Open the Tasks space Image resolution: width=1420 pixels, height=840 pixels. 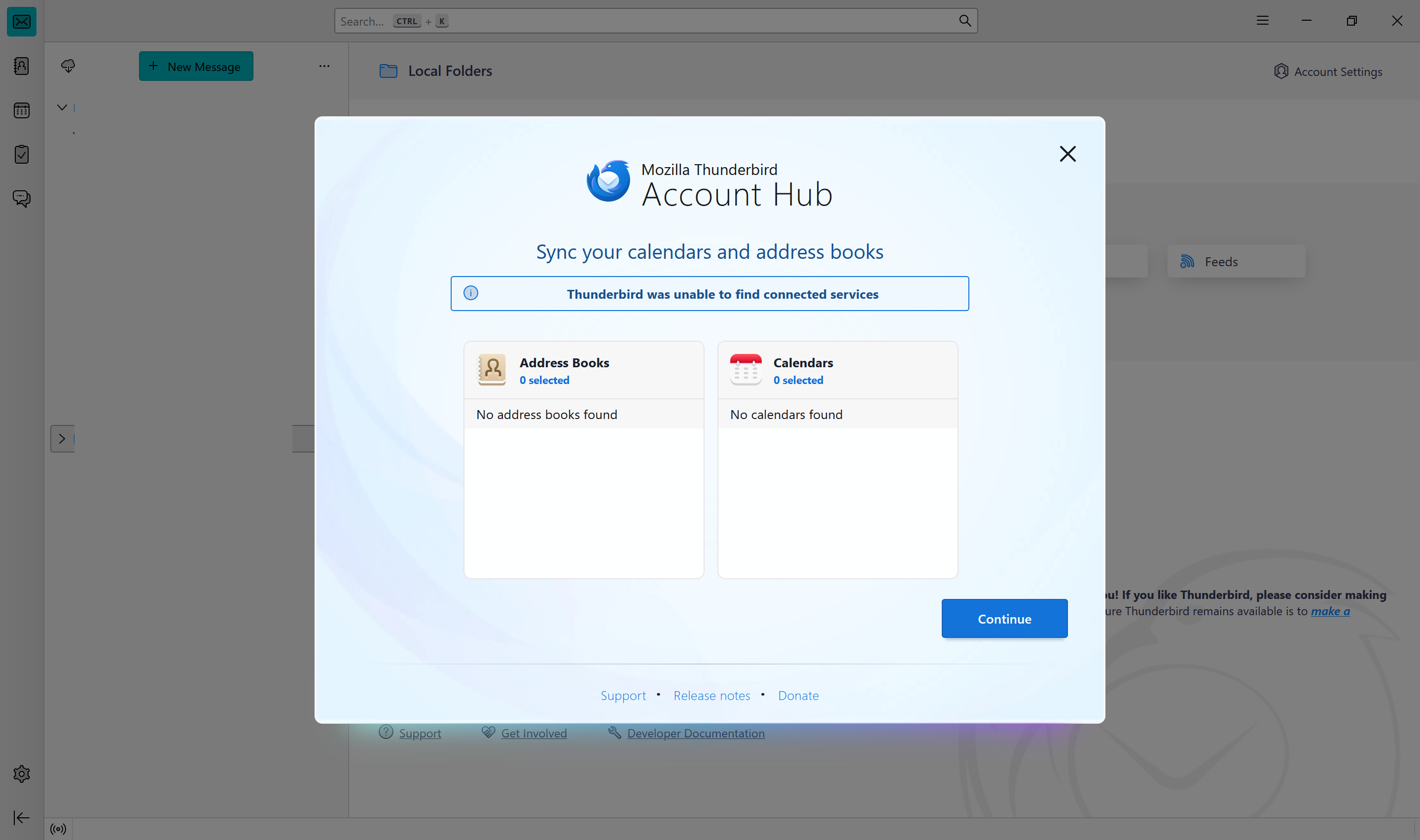tap(22, 154)
